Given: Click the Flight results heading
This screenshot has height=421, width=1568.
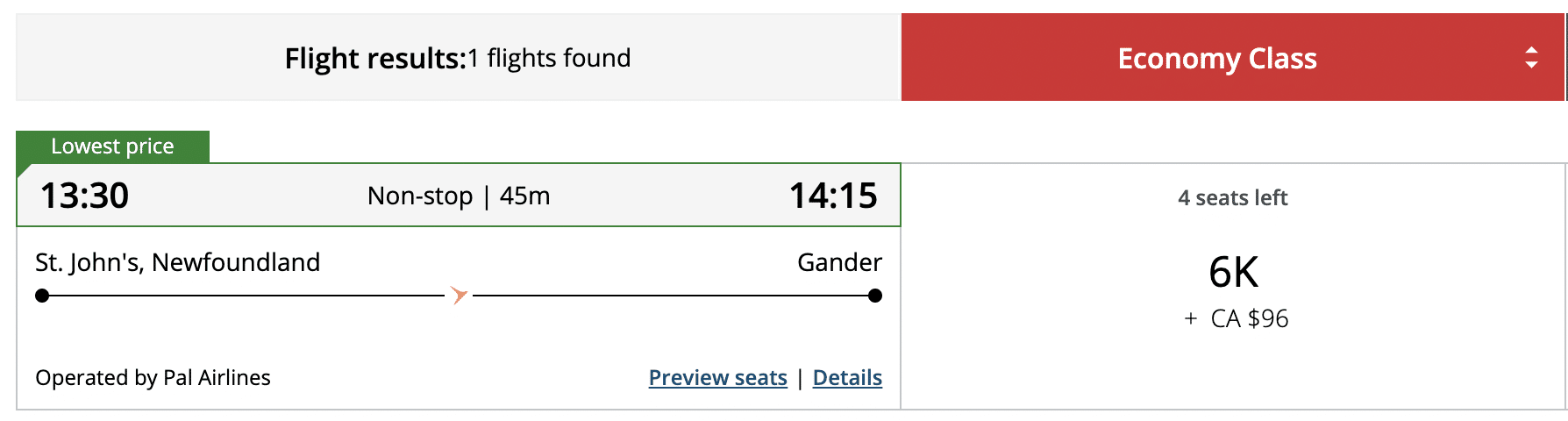Looking at the screenshot, I should pyautogui.click(x=375, y=59).
